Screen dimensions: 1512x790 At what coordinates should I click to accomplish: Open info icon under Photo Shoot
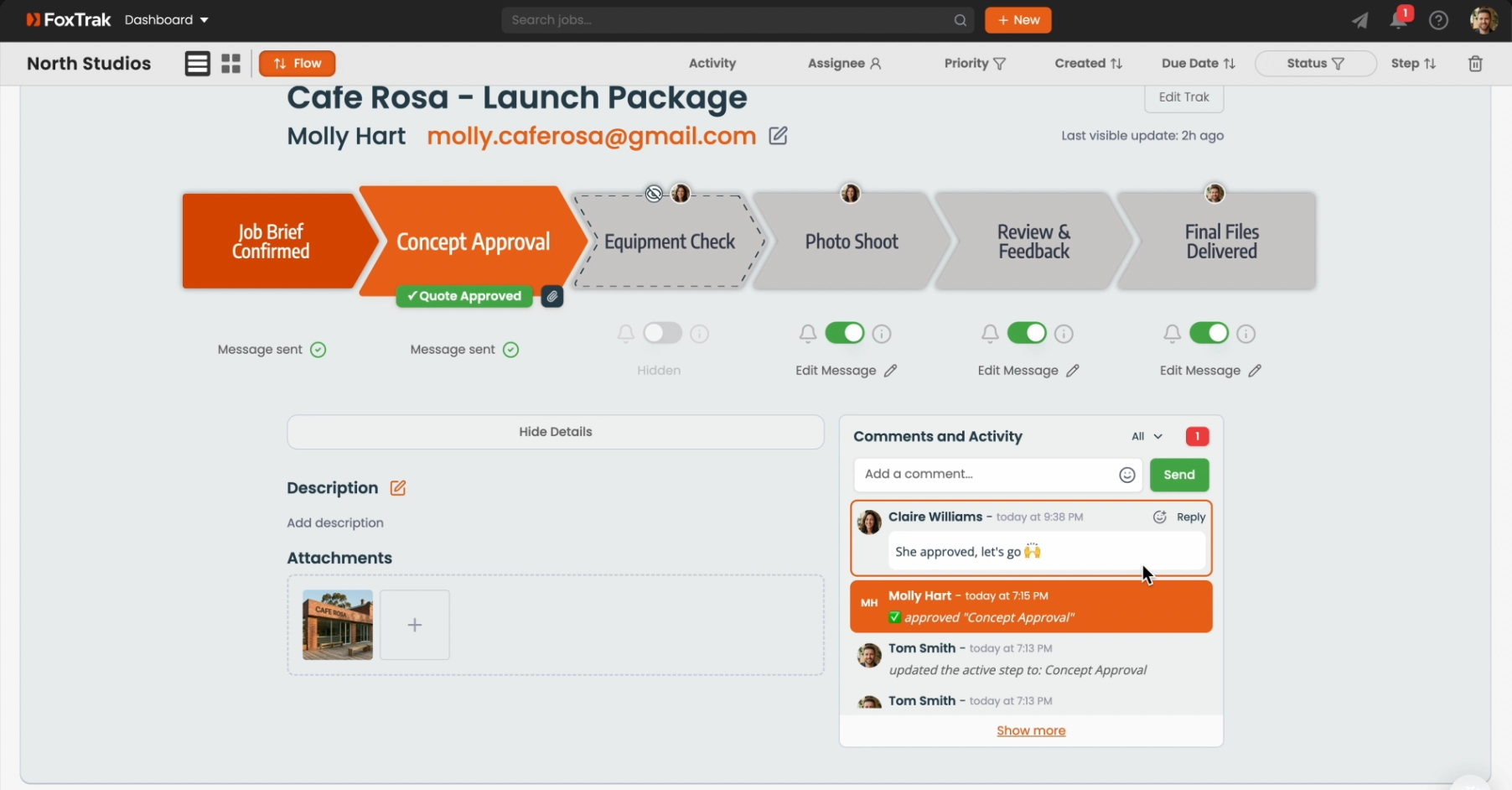coord(882,334)
